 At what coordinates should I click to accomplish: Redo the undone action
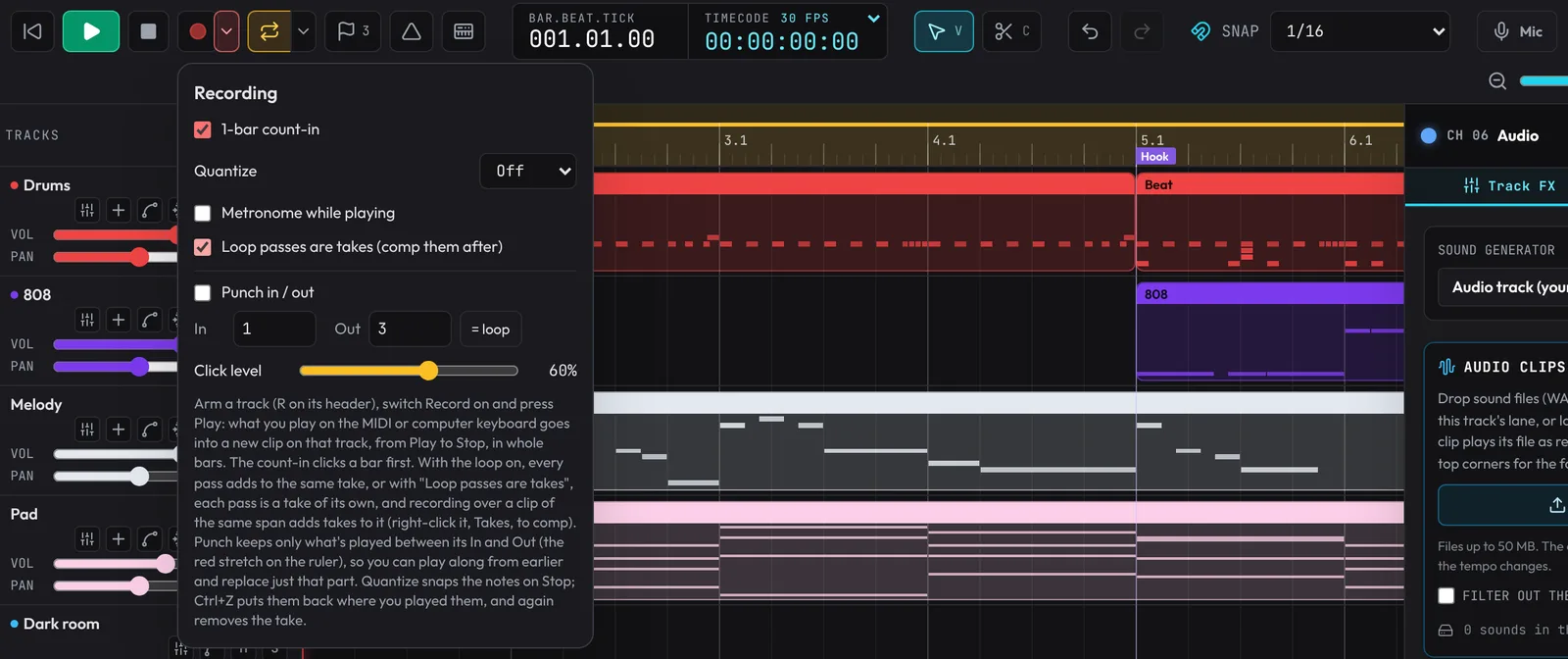[x=1142, y=31]
